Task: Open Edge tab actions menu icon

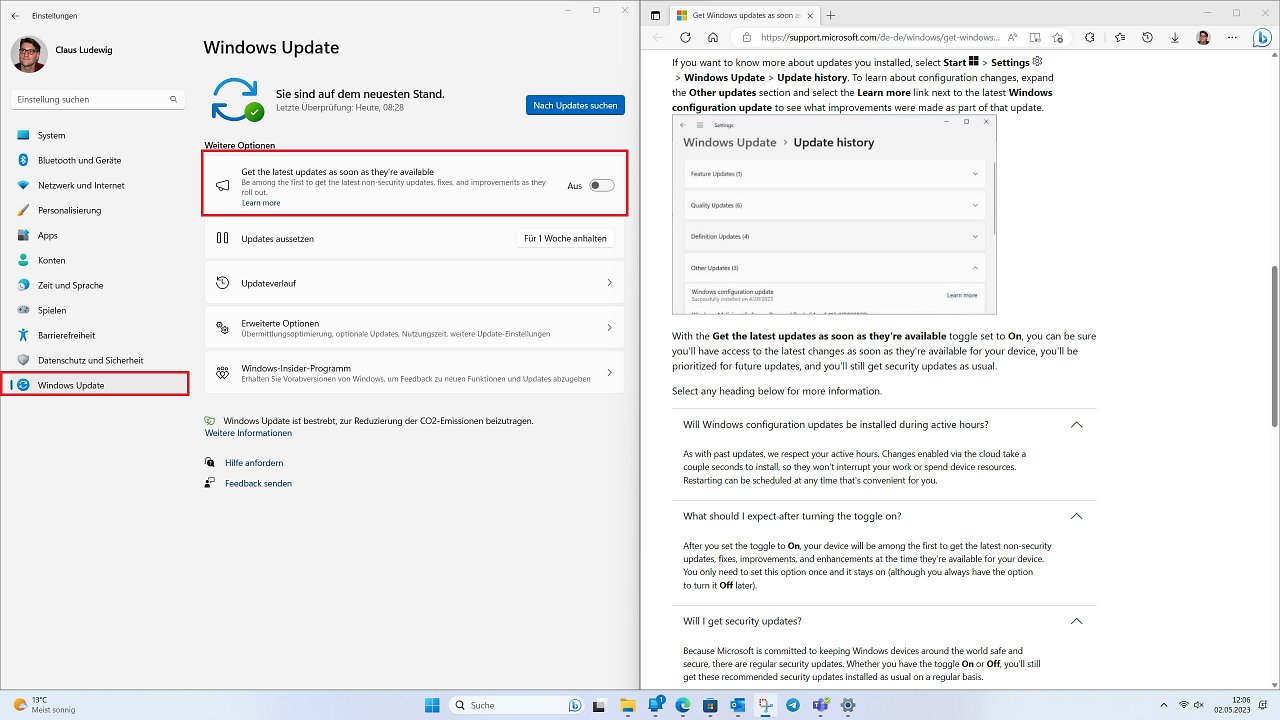Action: pyautogui.click(x=655, y=15)
